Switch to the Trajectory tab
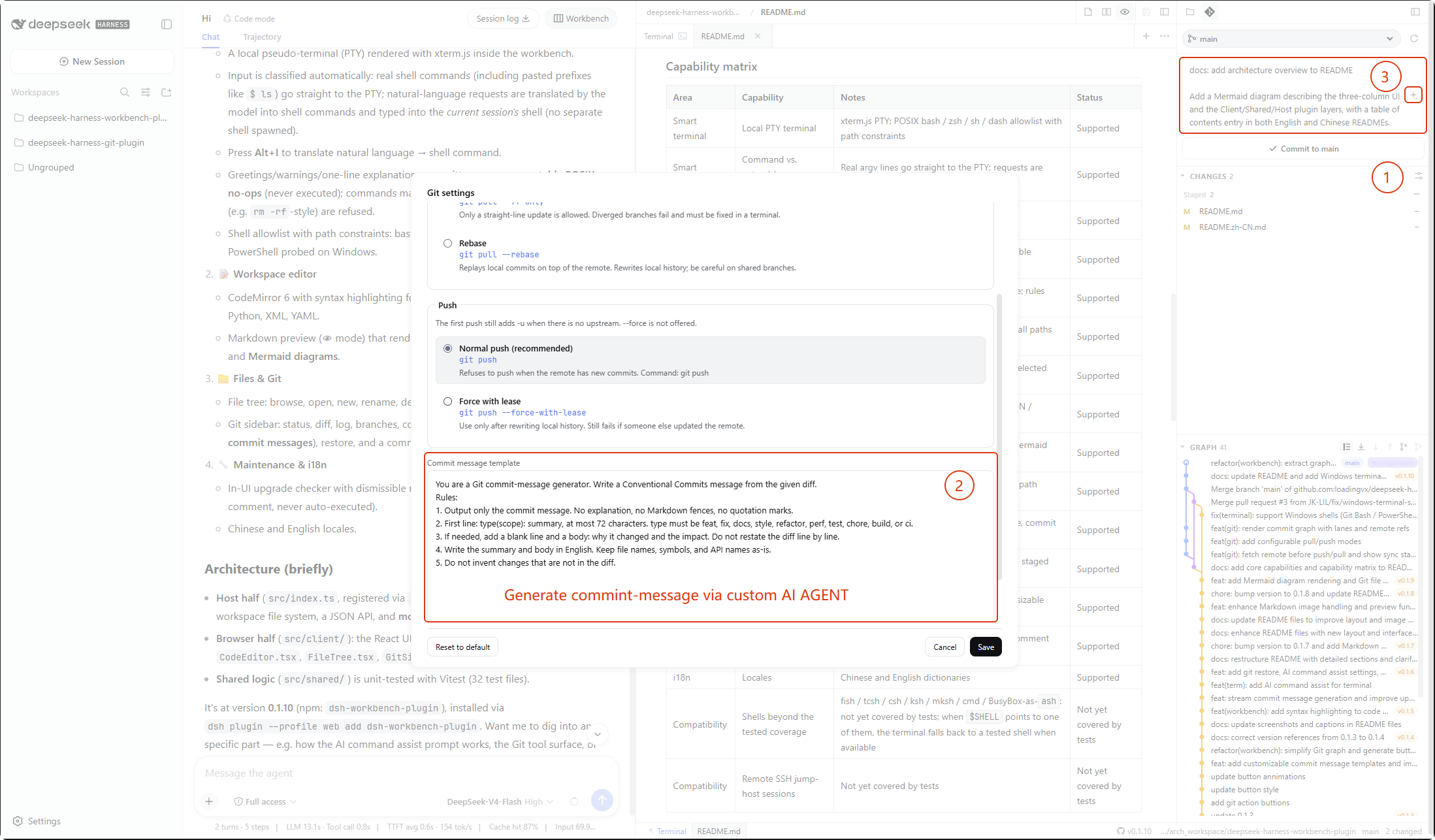This screenshot has height=840, width=1435. pos(262,37)
